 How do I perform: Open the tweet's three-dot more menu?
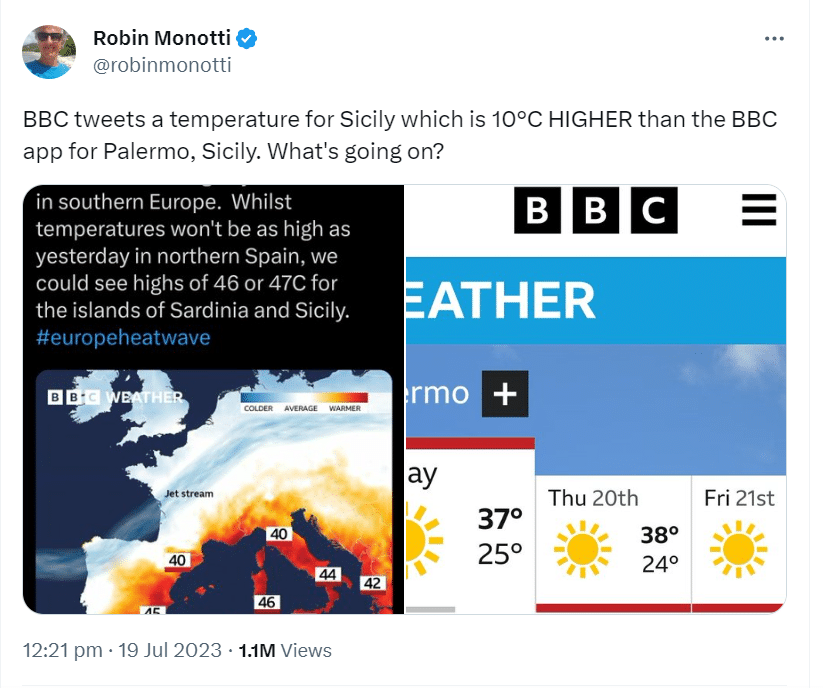coord(774,39)
